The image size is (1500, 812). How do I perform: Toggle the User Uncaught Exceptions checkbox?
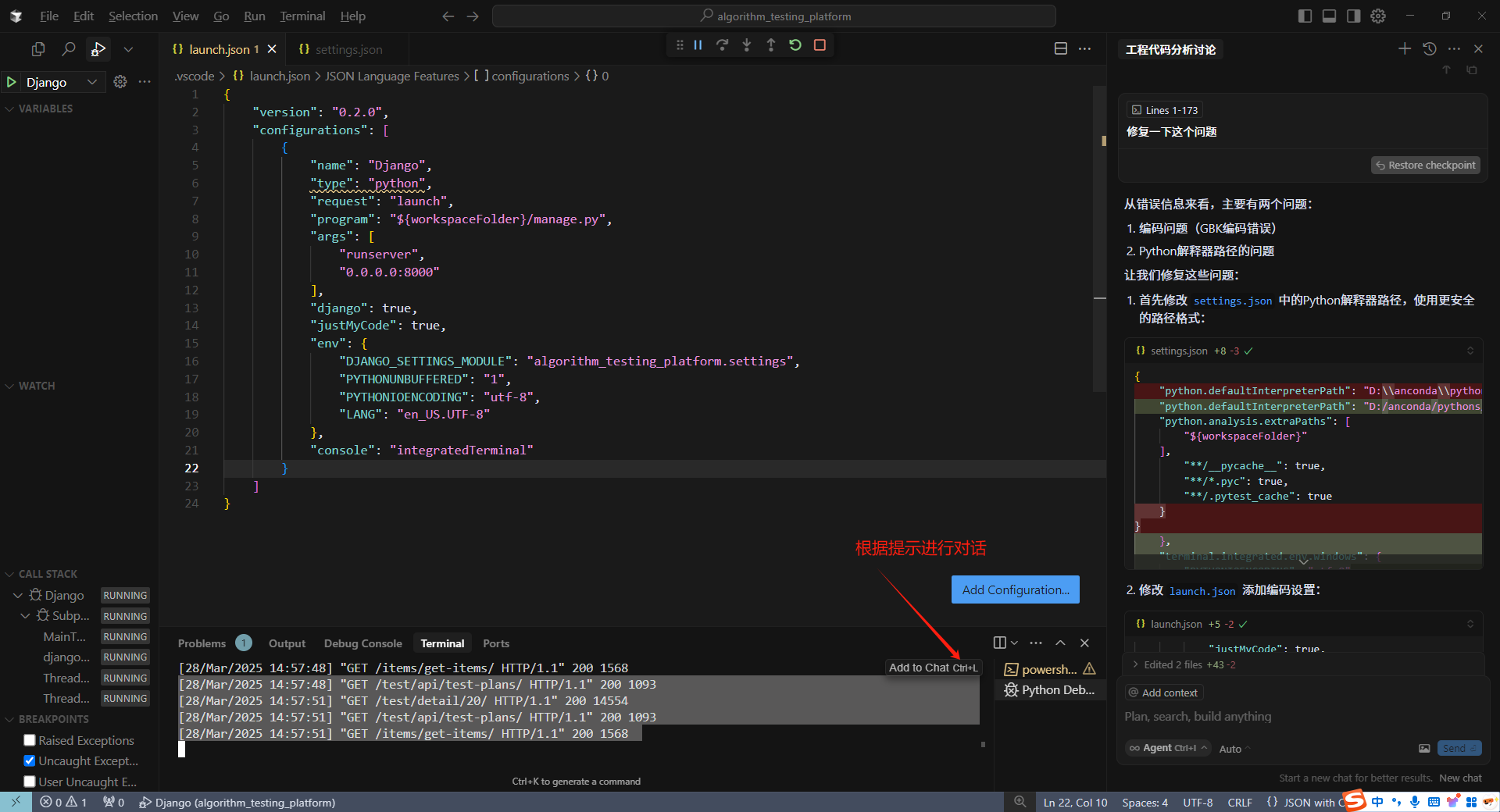click(30, 782)
